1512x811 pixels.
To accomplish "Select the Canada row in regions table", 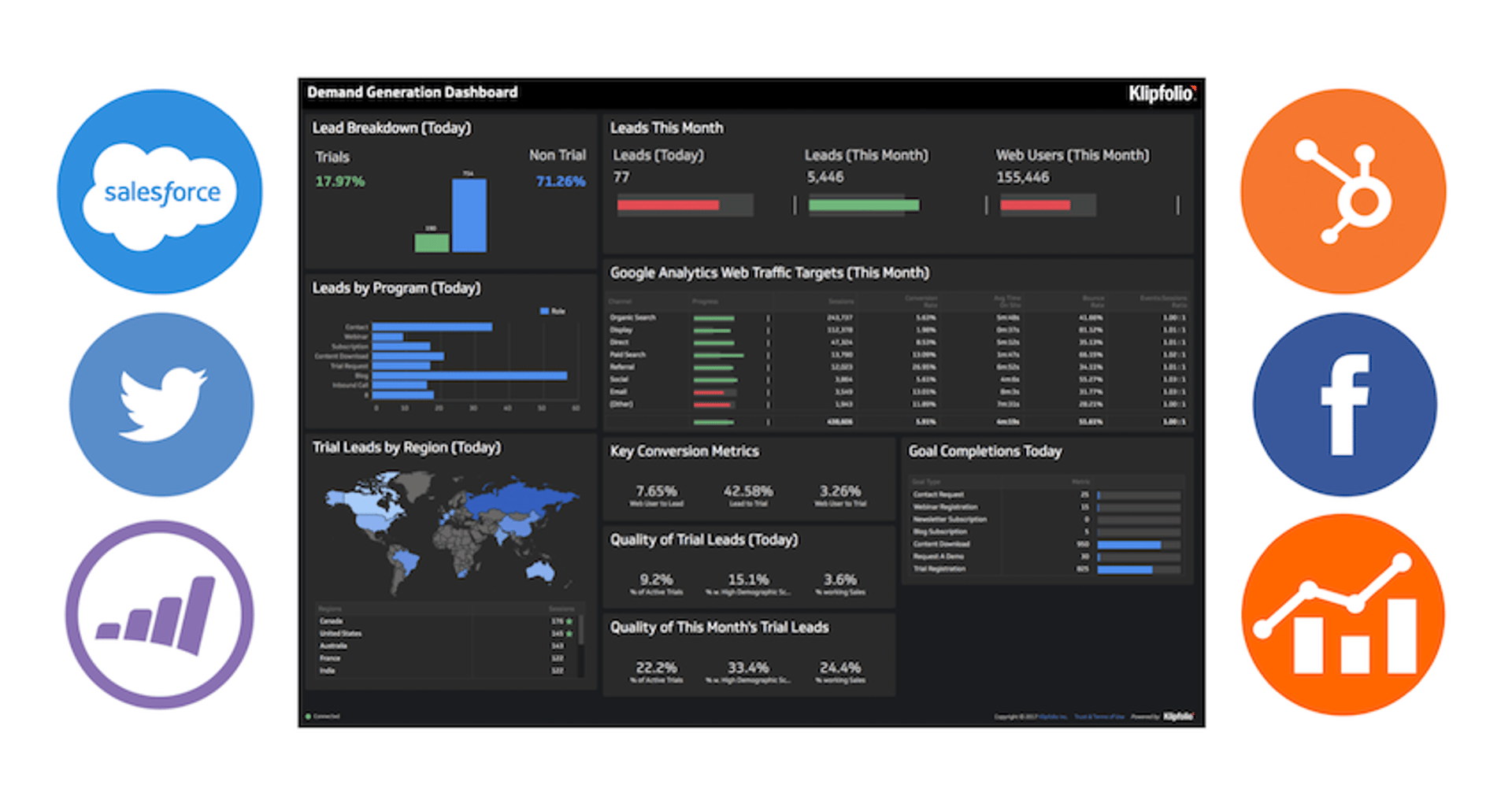I will tap(332, 621).
